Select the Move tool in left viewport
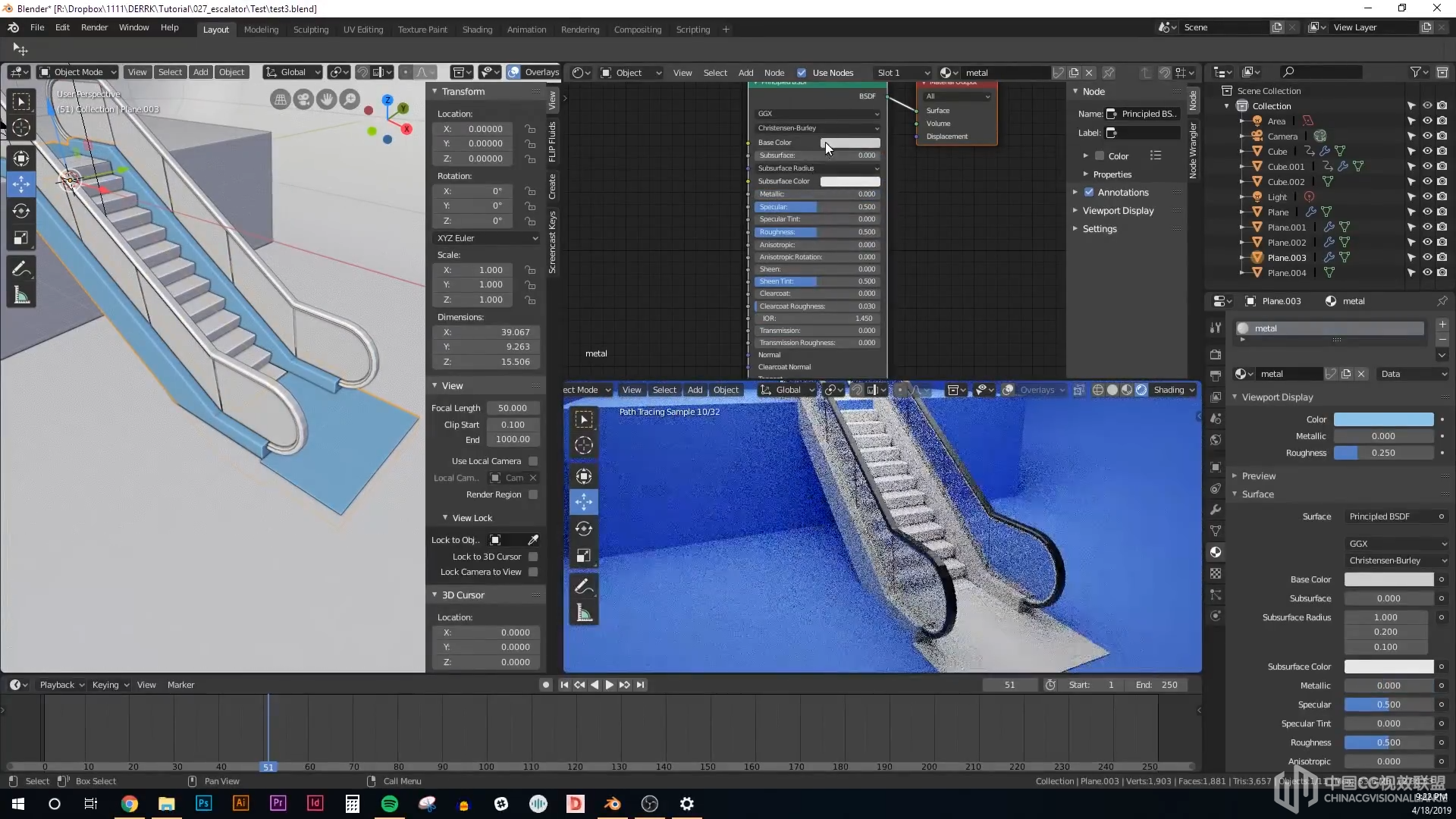 click(x=21, y=184)
